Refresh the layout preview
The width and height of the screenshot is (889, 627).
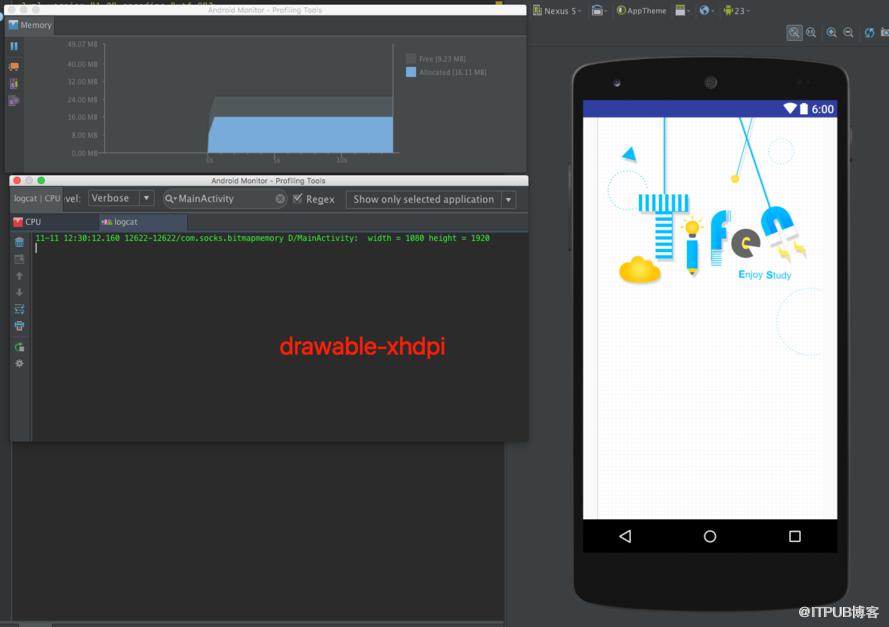869,33
